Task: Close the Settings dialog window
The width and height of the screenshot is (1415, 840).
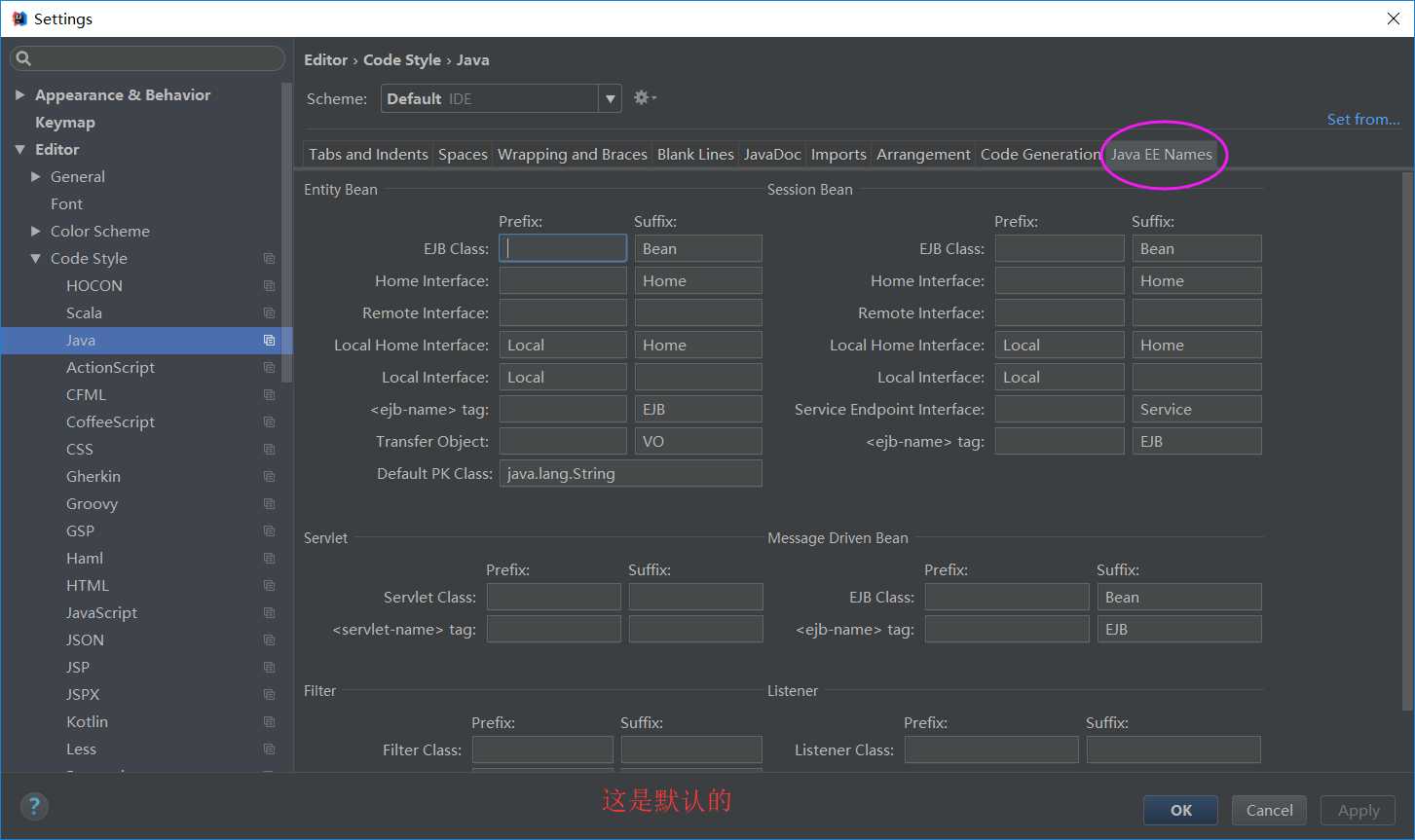Action: pos(1393,18)
